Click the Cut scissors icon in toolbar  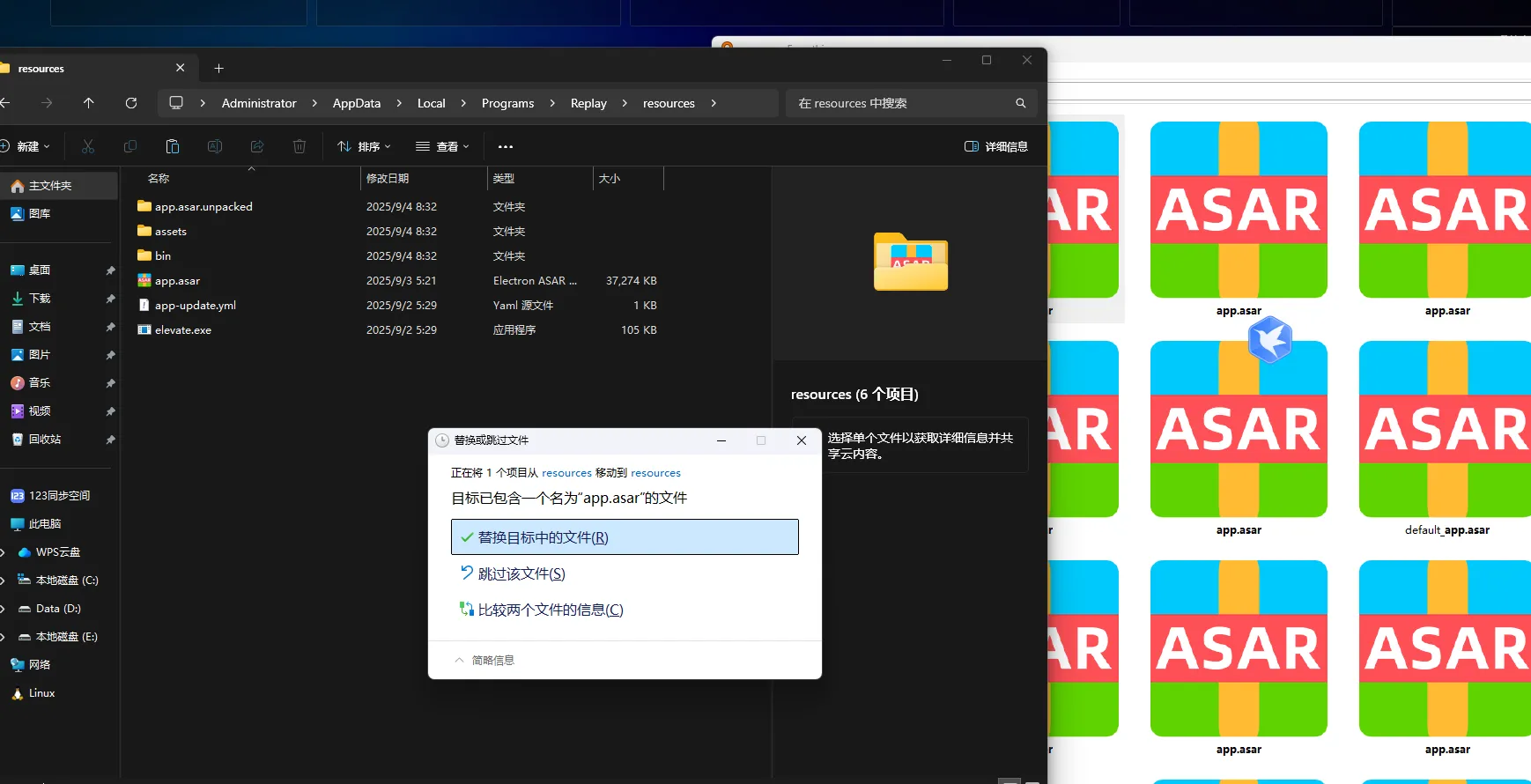(x=88, y=146)
